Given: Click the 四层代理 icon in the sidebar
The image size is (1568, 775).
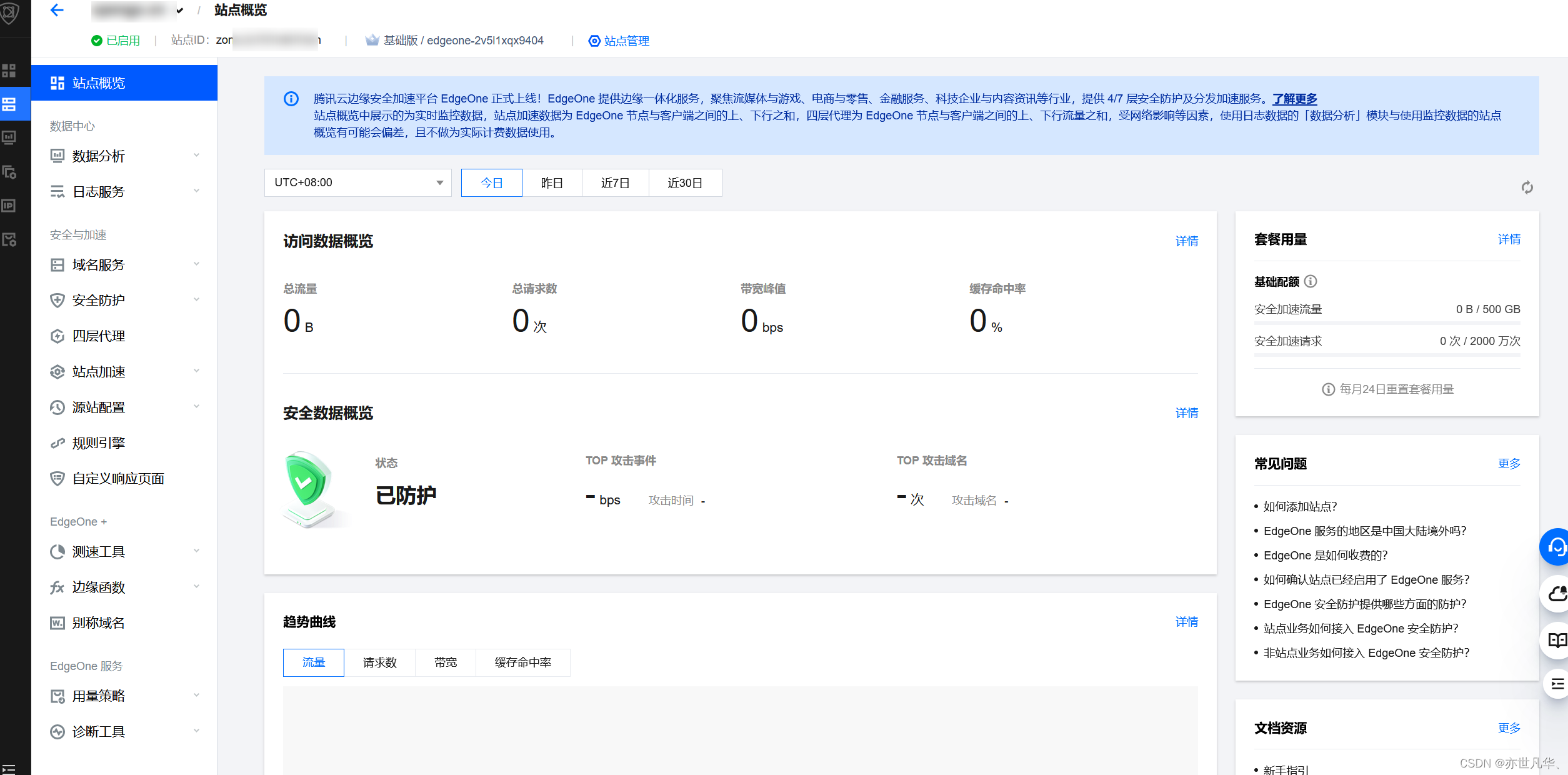Looking at the screenshot, I should [x=57, y=336].
